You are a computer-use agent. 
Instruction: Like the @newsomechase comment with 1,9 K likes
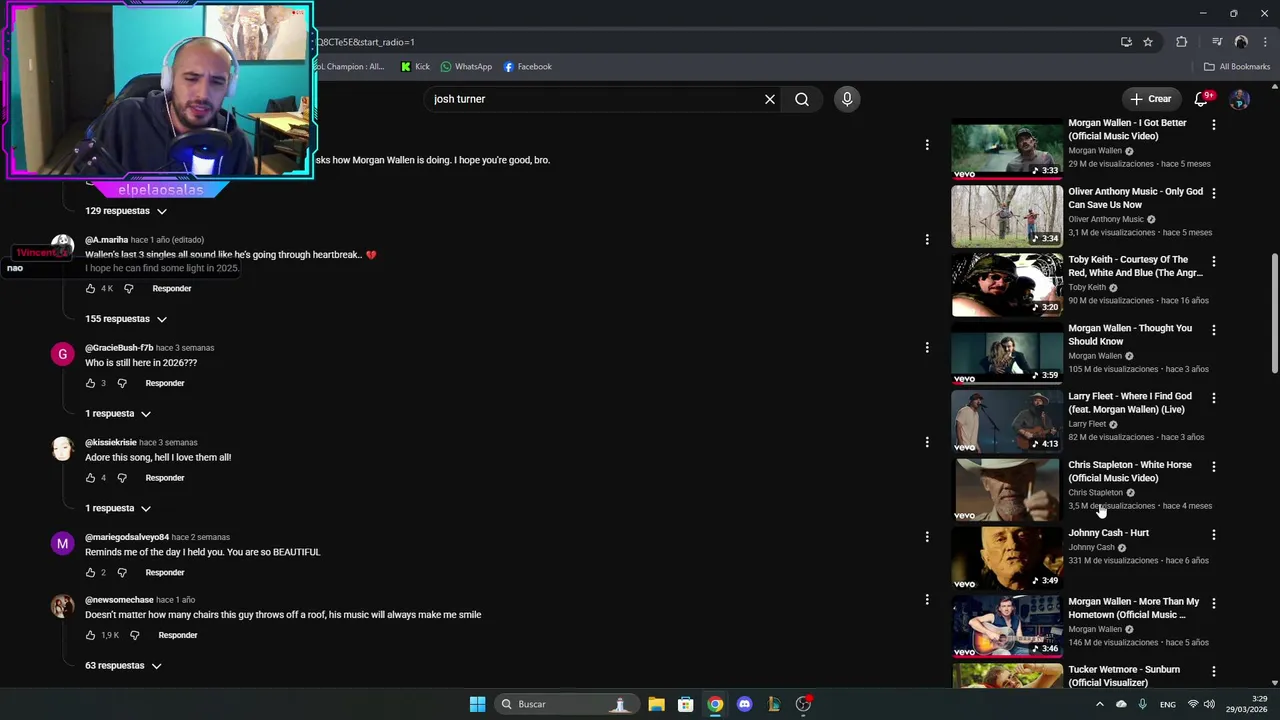[90, 635]
